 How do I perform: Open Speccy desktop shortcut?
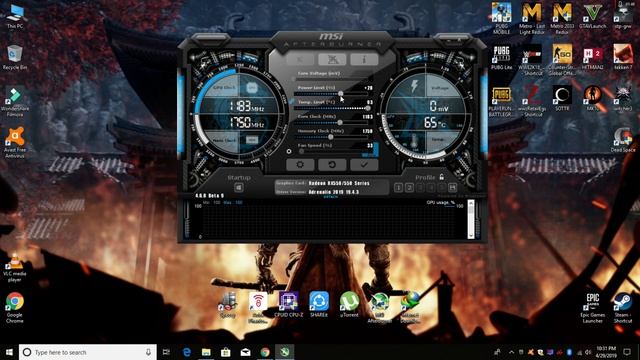(228, 304)
